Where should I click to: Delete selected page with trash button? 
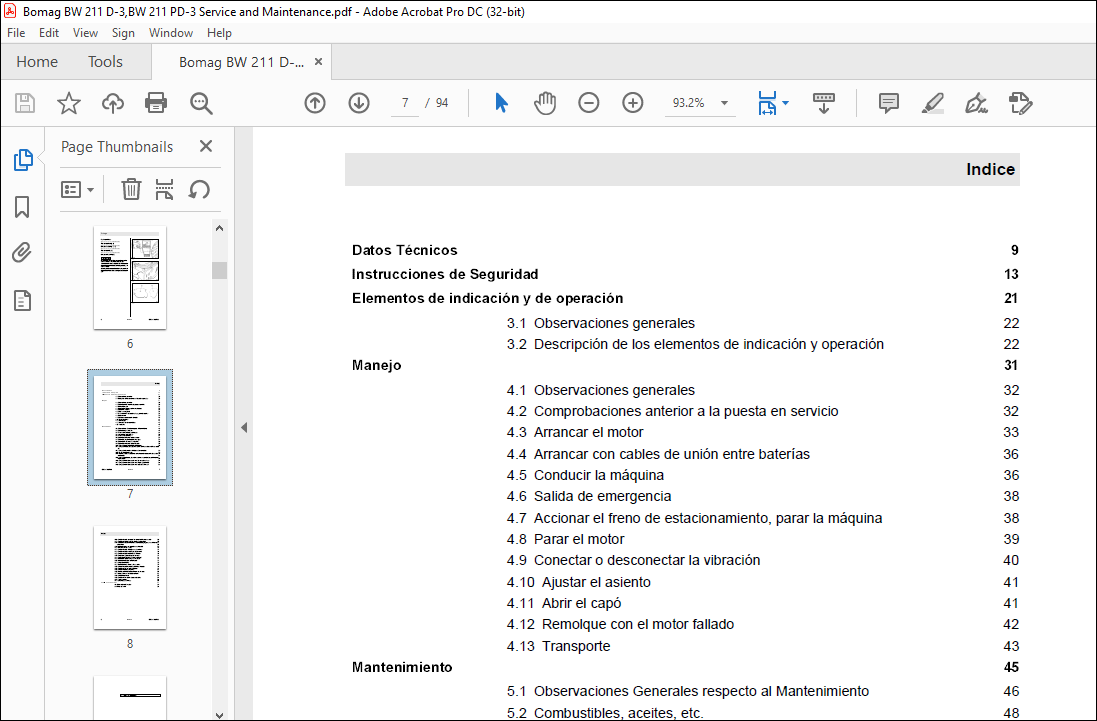pos(131,190)
